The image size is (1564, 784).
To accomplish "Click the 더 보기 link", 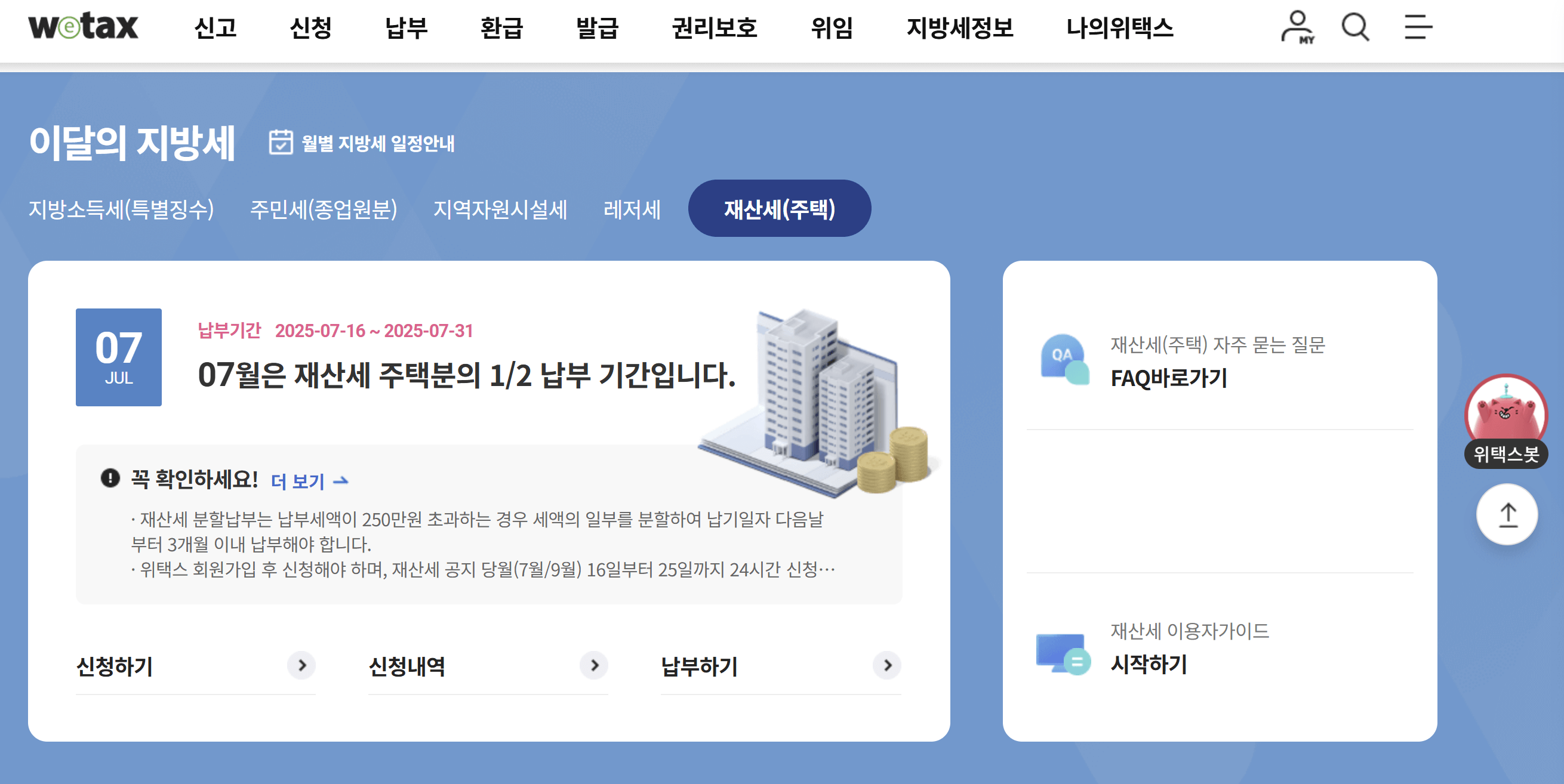I will pos(309,481).
